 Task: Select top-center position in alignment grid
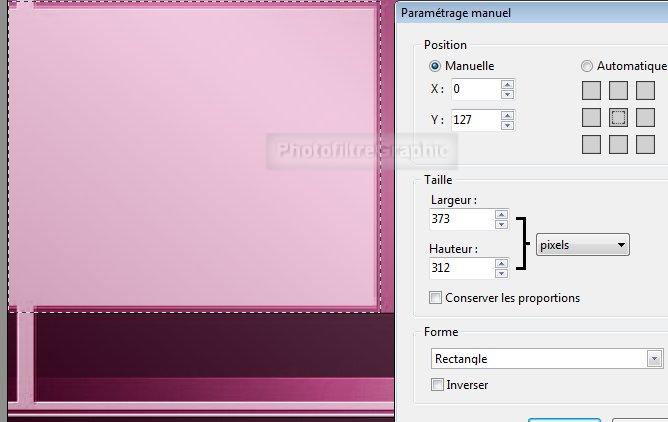click(x=618, y=92)
